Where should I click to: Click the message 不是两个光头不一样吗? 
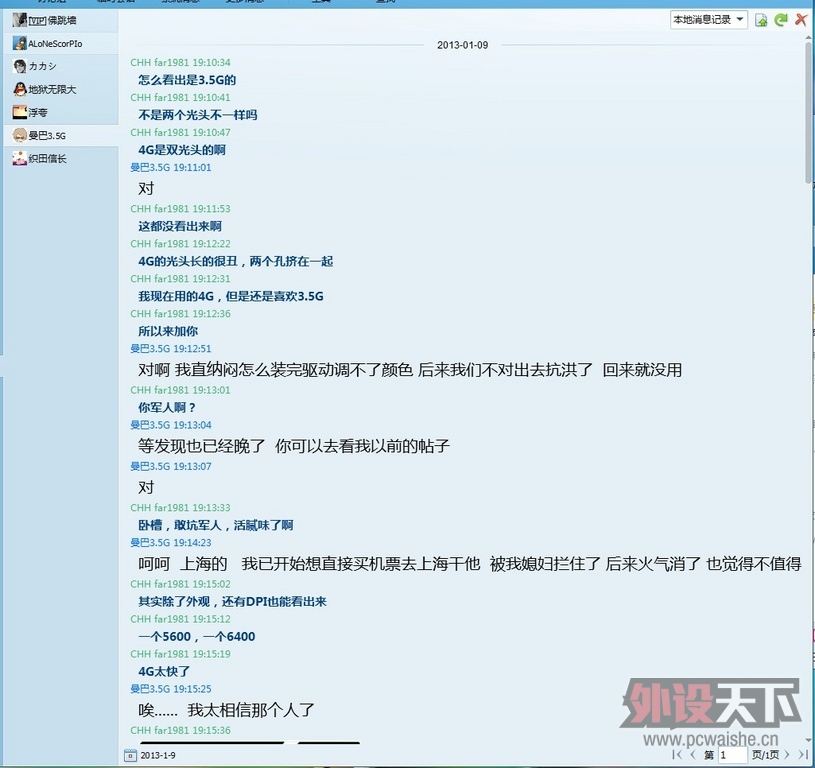point(198,115)
